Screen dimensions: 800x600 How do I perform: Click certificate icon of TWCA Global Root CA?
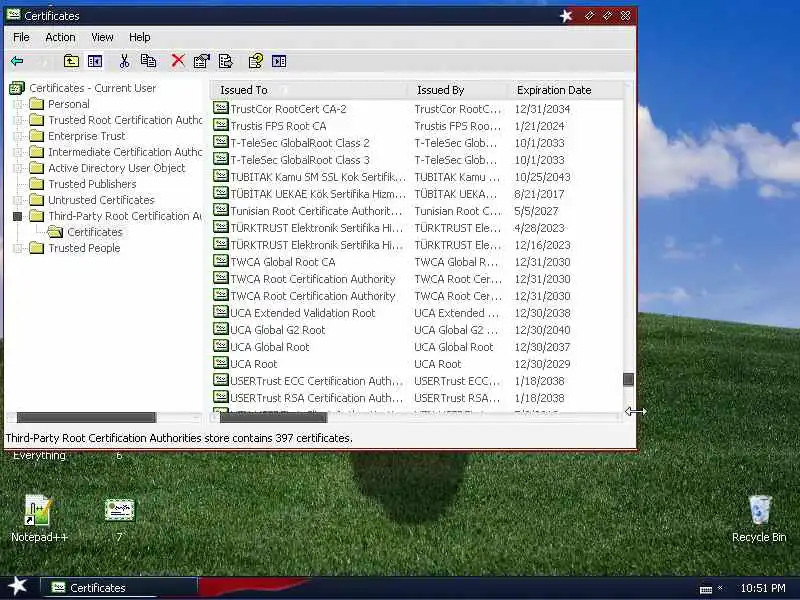(220, 261)
